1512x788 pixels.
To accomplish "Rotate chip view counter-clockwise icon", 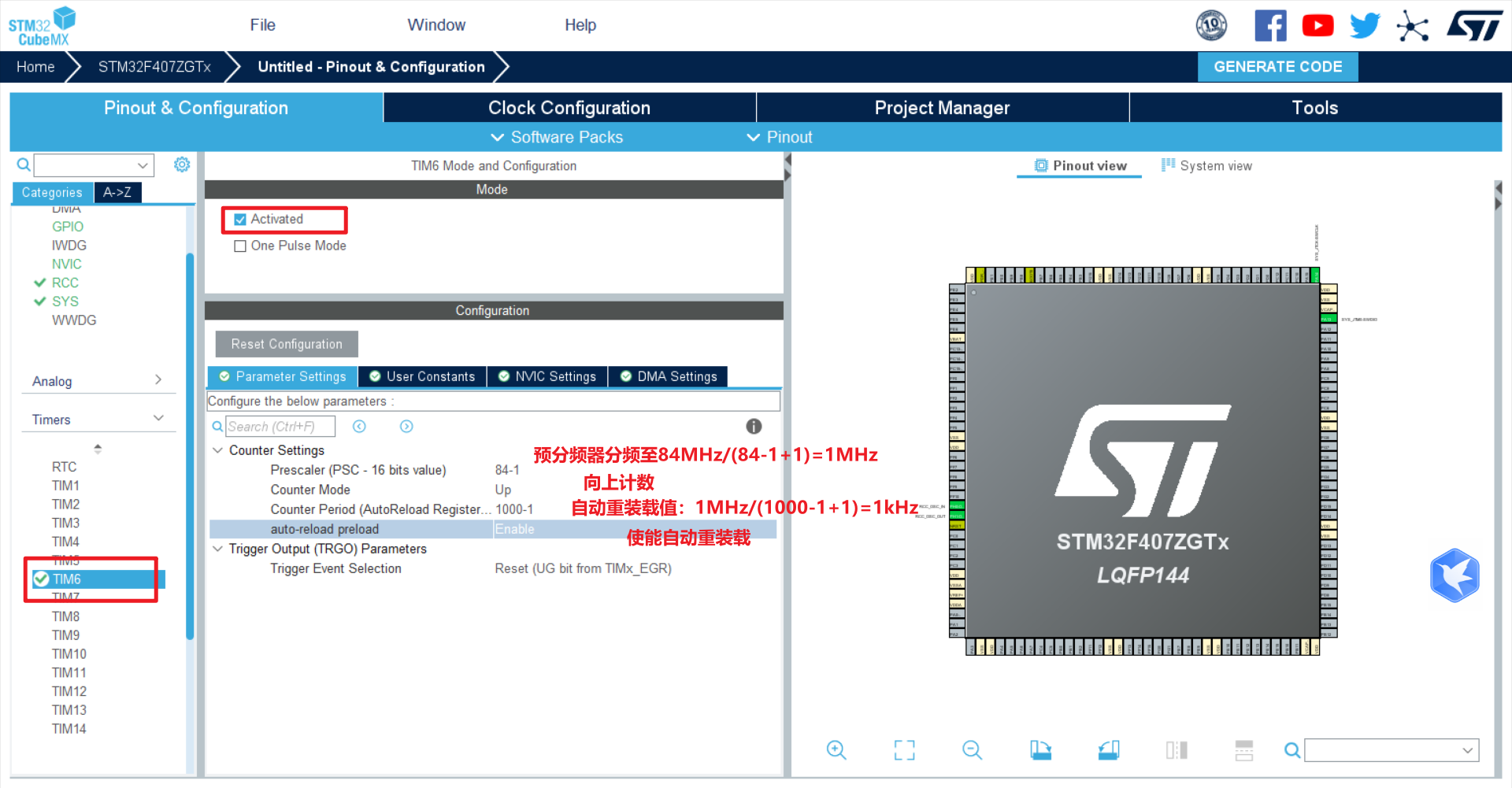I will click(1109, 750).
